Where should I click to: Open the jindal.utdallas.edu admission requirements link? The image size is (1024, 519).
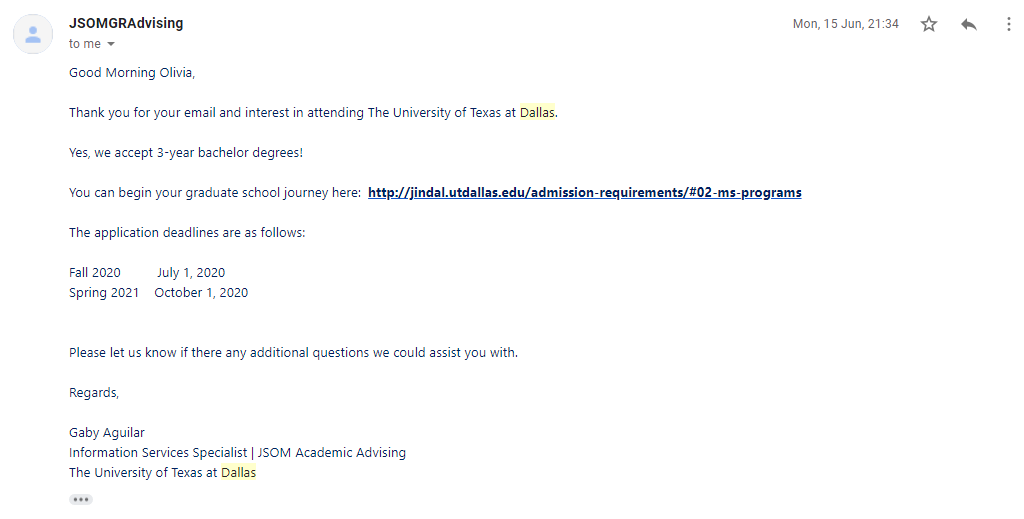(x=584, y=193)
